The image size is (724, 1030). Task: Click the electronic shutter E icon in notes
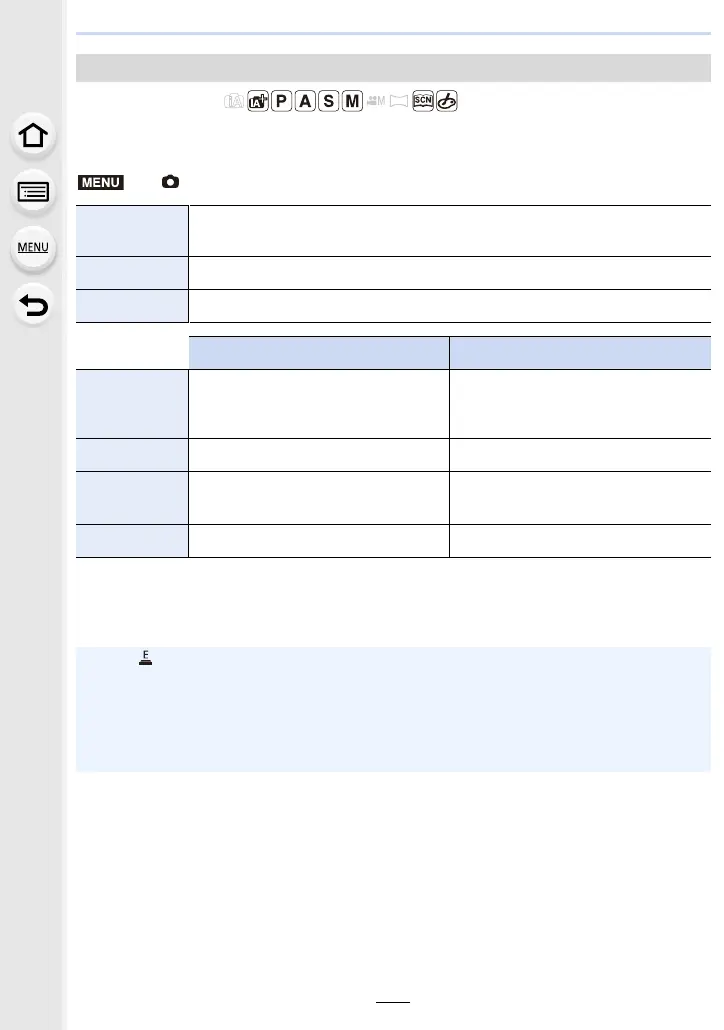pos(146,658)
